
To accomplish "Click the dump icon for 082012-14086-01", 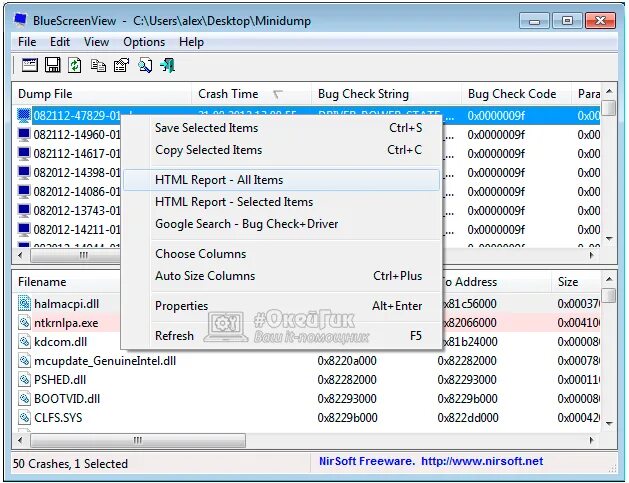I will tap(24, 192).
